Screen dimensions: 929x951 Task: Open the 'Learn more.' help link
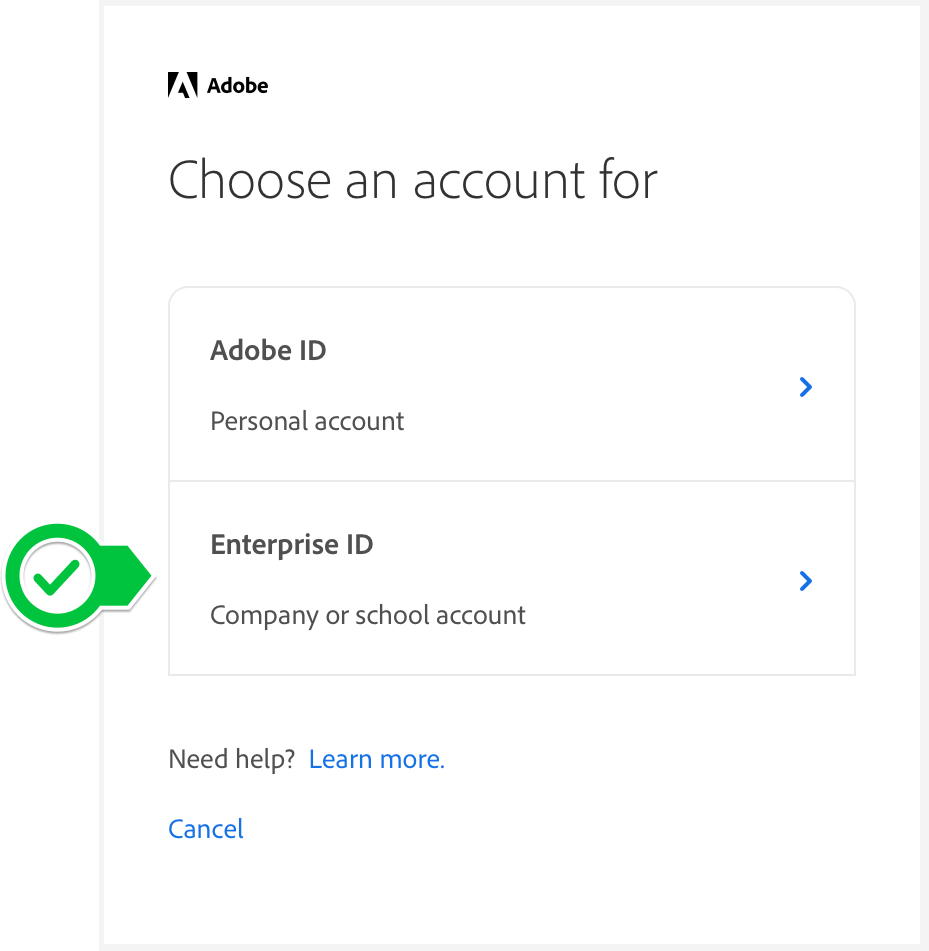pyautogui.click(x=377, y=759)
